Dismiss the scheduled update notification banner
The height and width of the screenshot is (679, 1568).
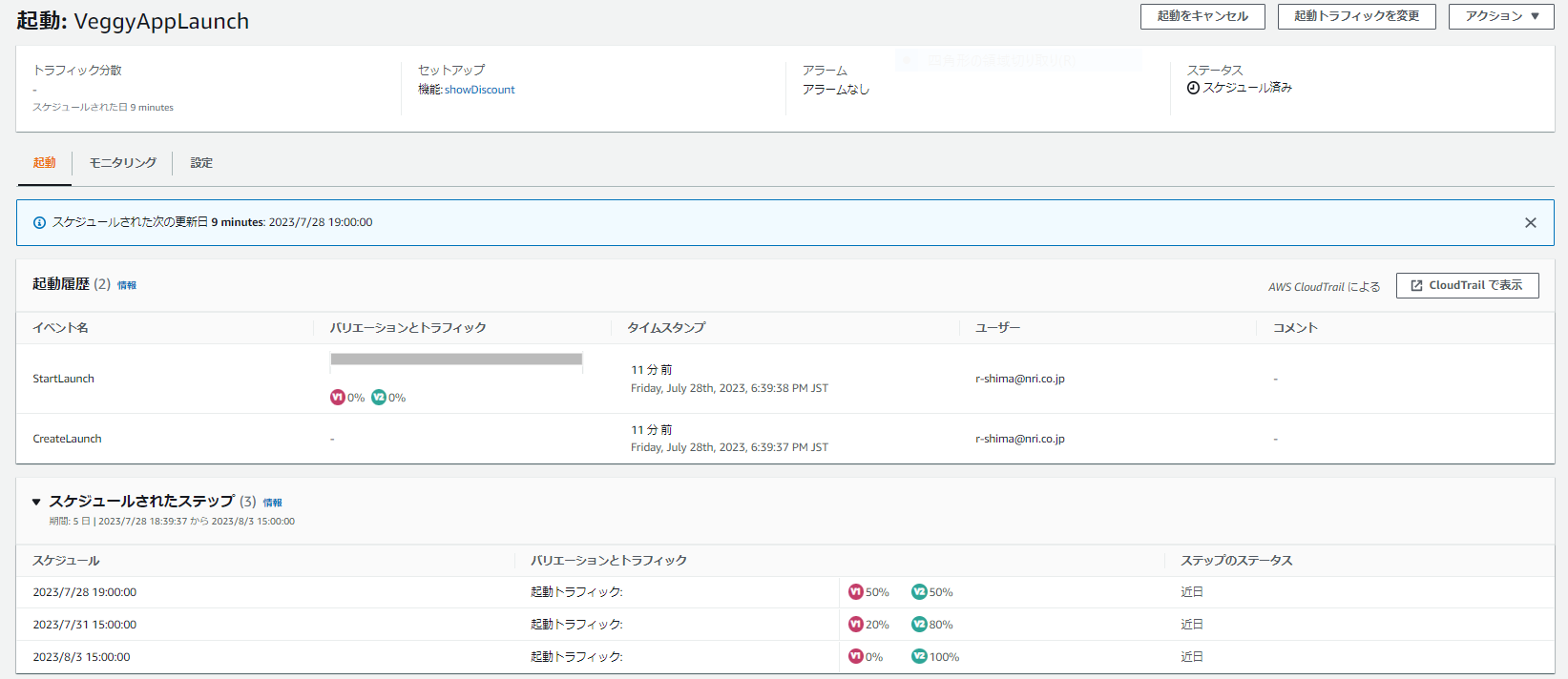1530,223
